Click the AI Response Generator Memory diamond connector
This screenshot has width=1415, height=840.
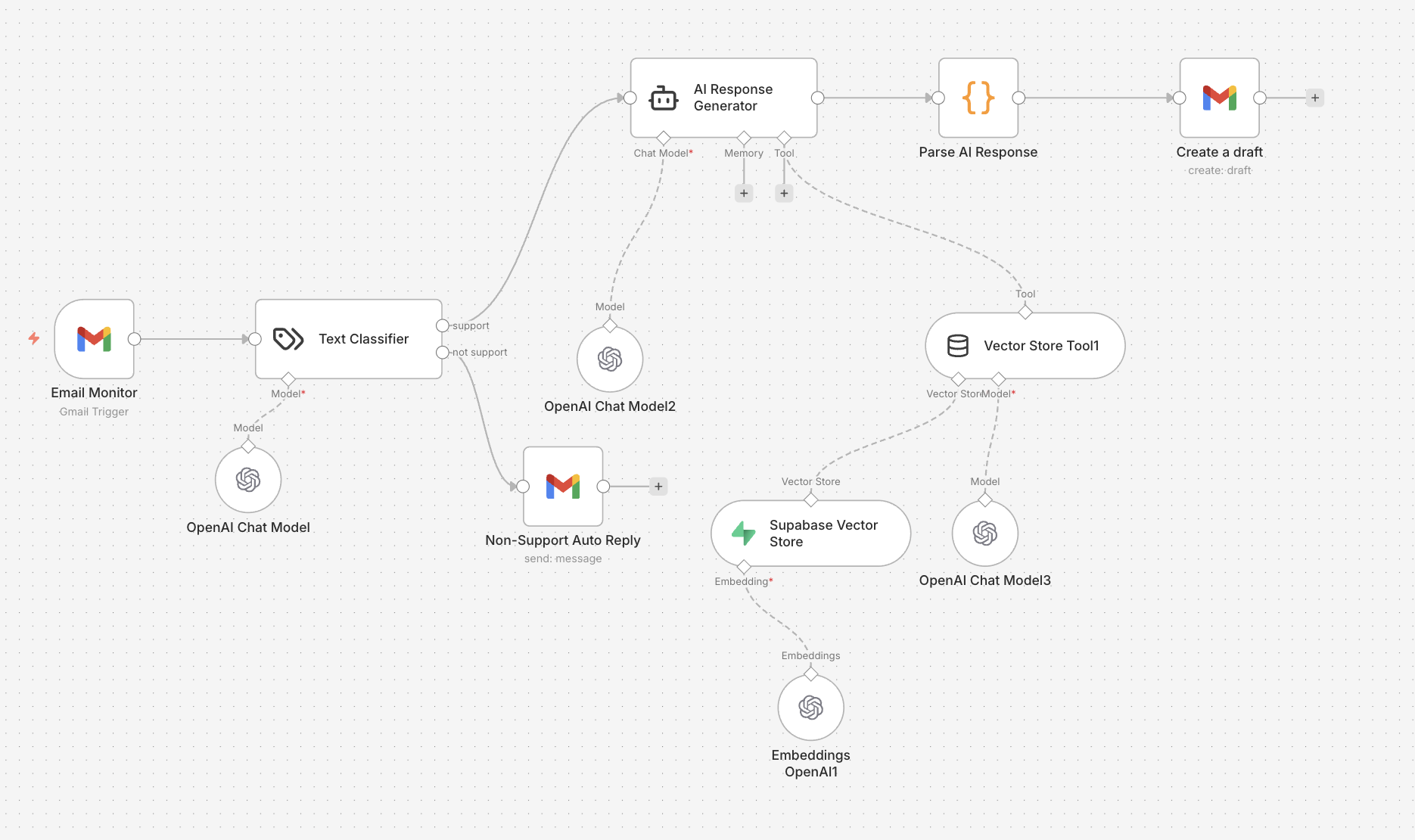coord(744,138)
